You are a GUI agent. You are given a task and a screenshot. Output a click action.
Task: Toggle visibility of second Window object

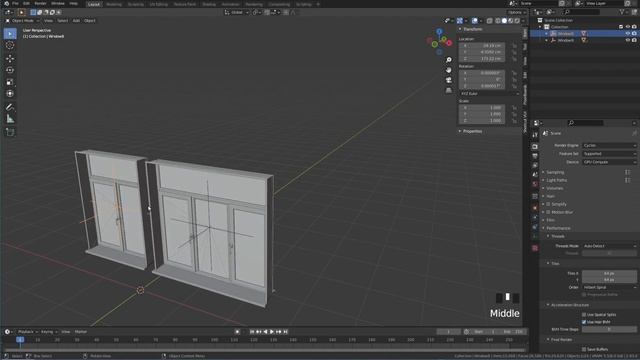click(628, 40)
